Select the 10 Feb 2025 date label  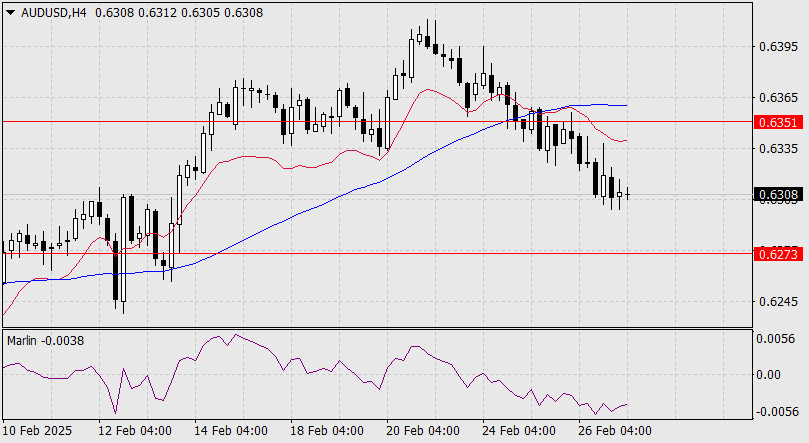pos(37,431)
